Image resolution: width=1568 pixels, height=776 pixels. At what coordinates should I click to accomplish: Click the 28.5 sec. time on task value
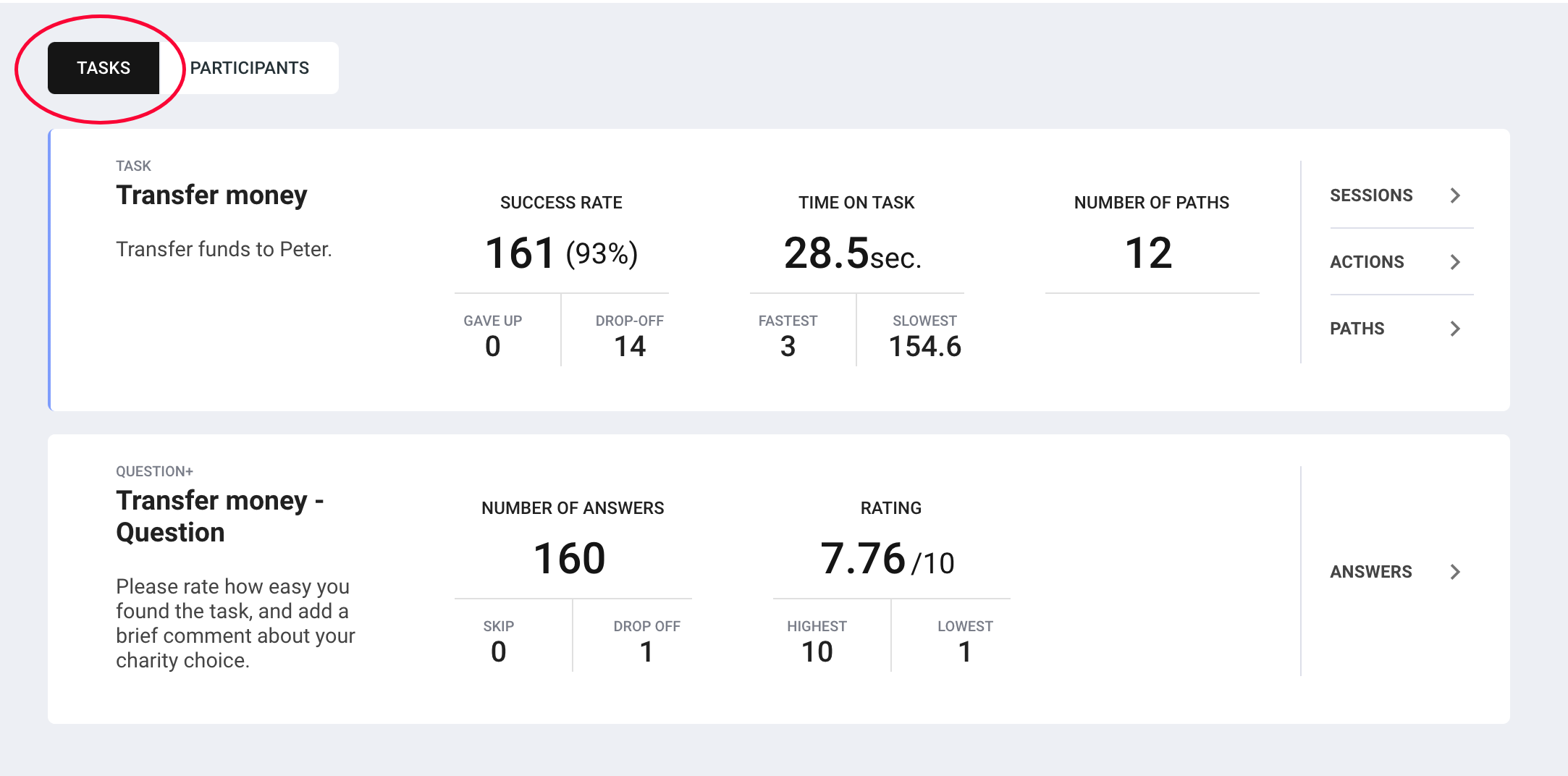click(853, 253)
